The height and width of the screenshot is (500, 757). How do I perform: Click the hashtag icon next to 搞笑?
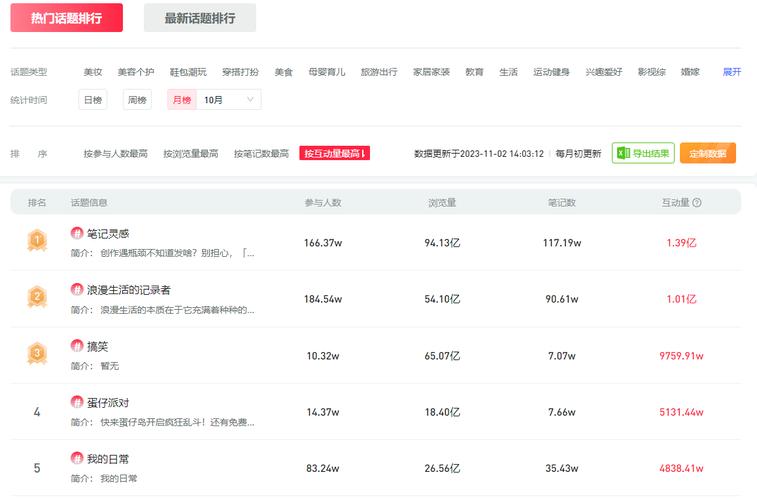click(x=77, y=345)
